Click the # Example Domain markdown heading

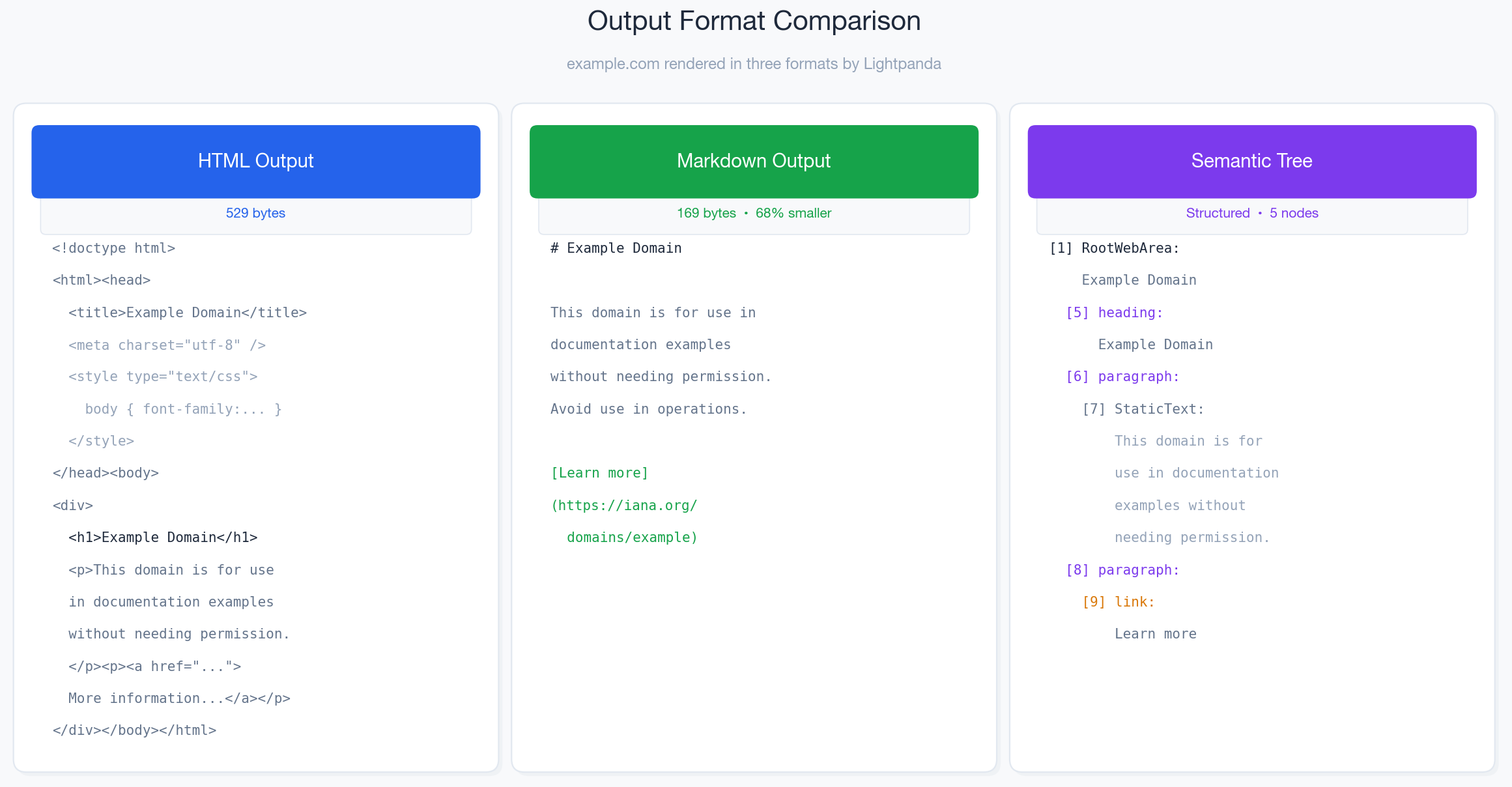pos(616,248)
